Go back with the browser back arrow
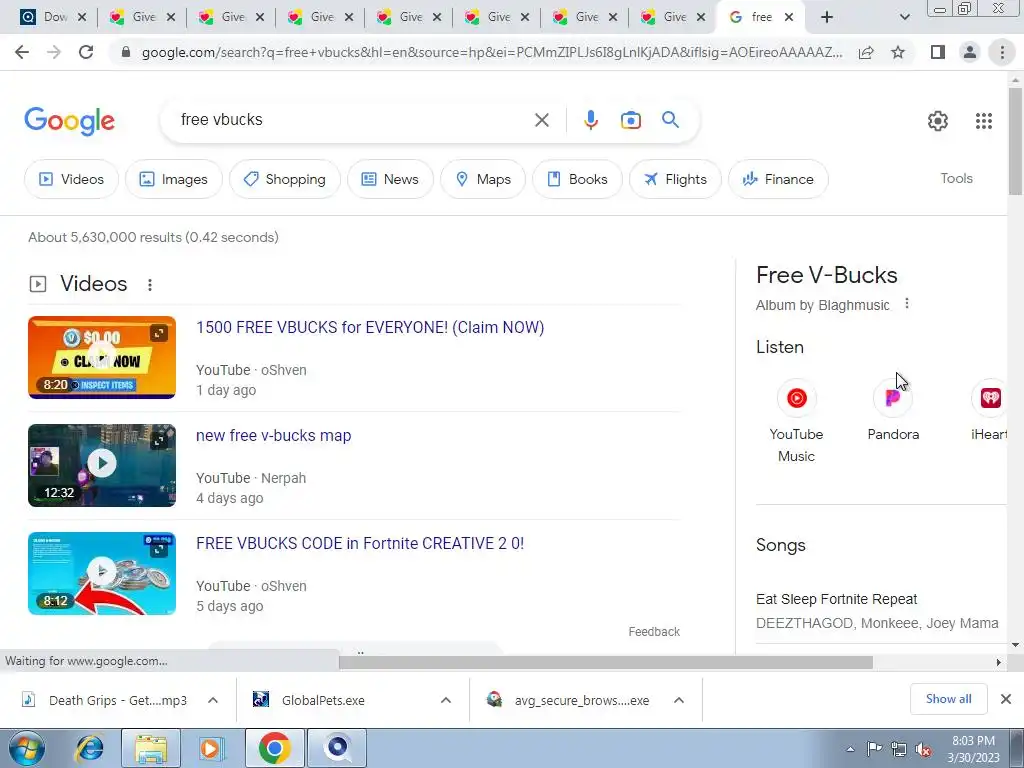1024x768 pixels. (x=22, y=52)
